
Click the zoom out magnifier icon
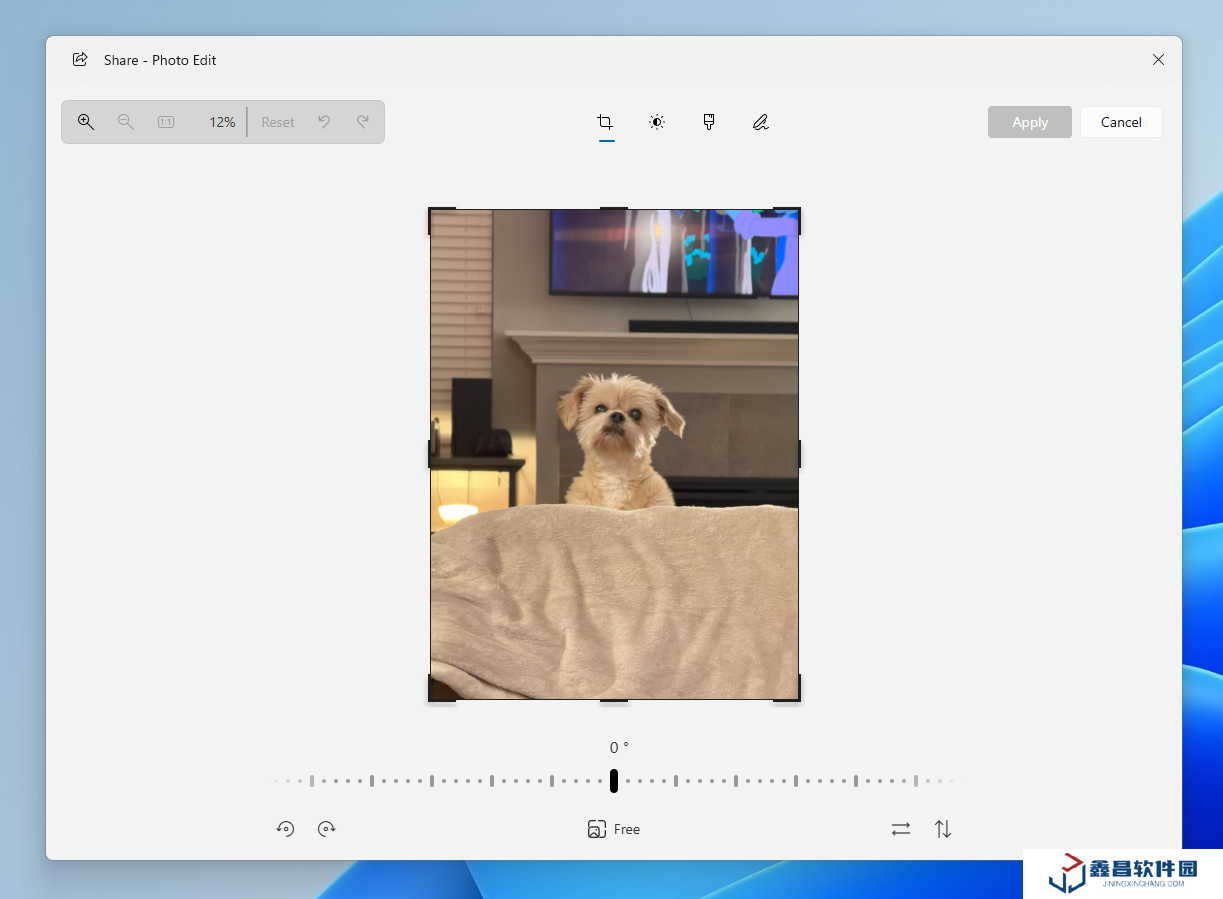tap(126, 122)
